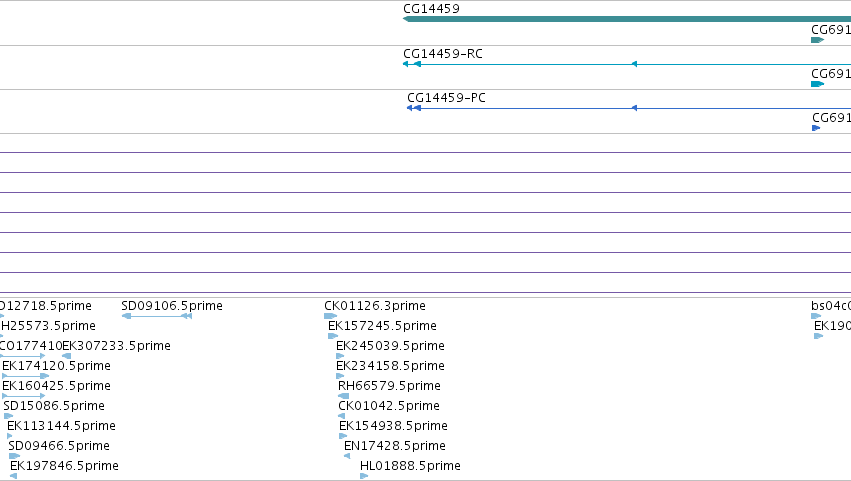Image resolution: width=851 pixels, height=481 pixels.
Task: Click the CK01042.5prime label
Action: [x=389, y=406]
